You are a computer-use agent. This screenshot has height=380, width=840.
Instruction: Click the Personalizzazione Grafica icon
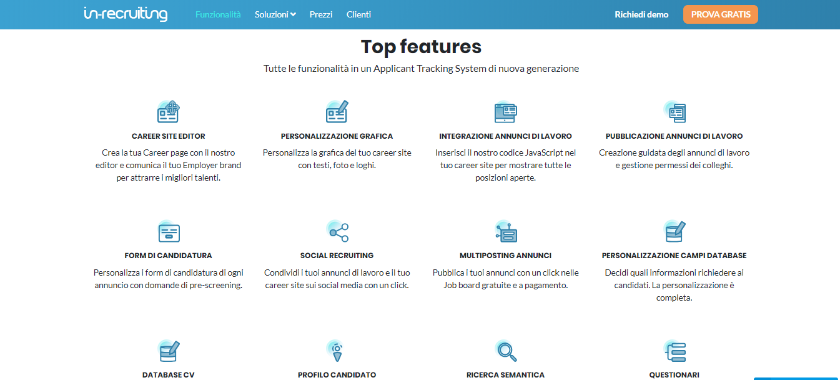click(x=337, y=111)
